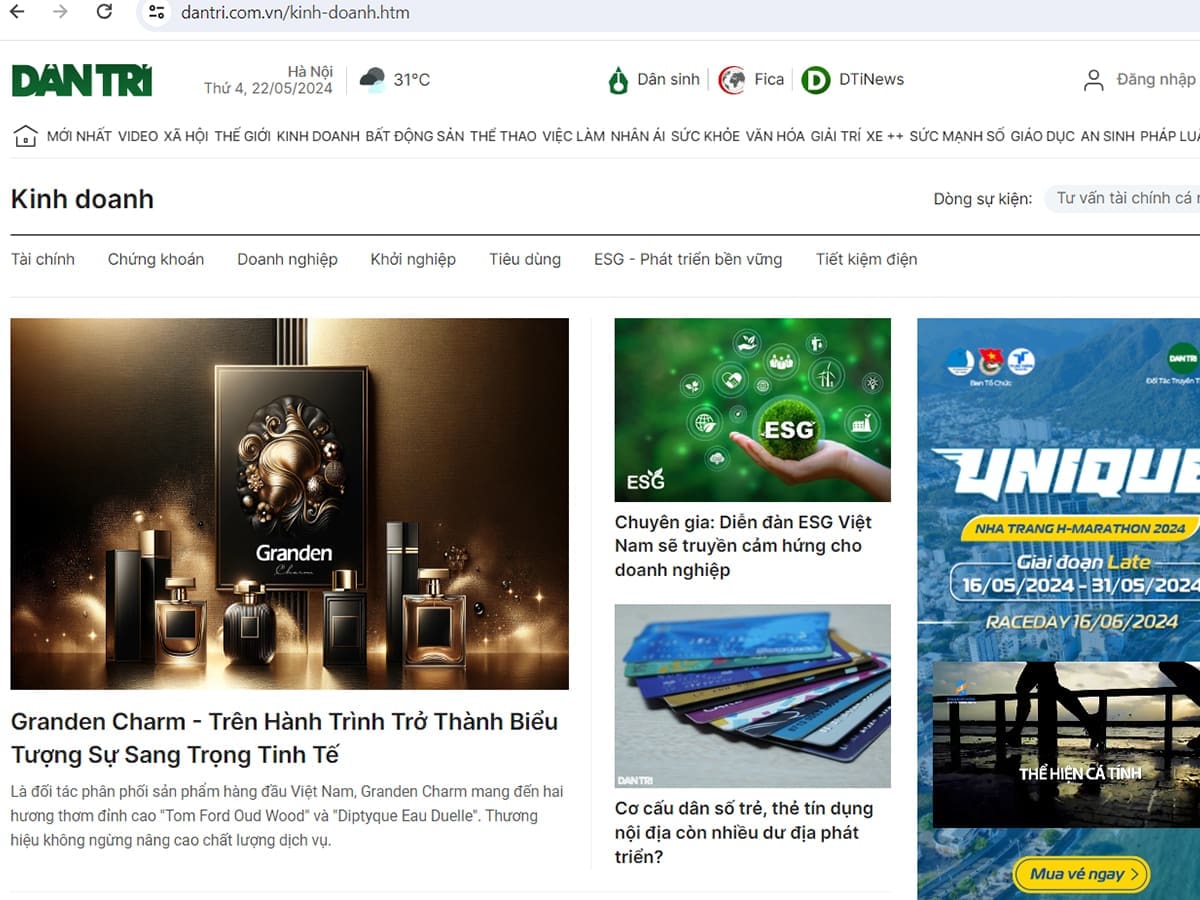
Task: Click the weather cloud icon
Action: [x=373, y=80]
